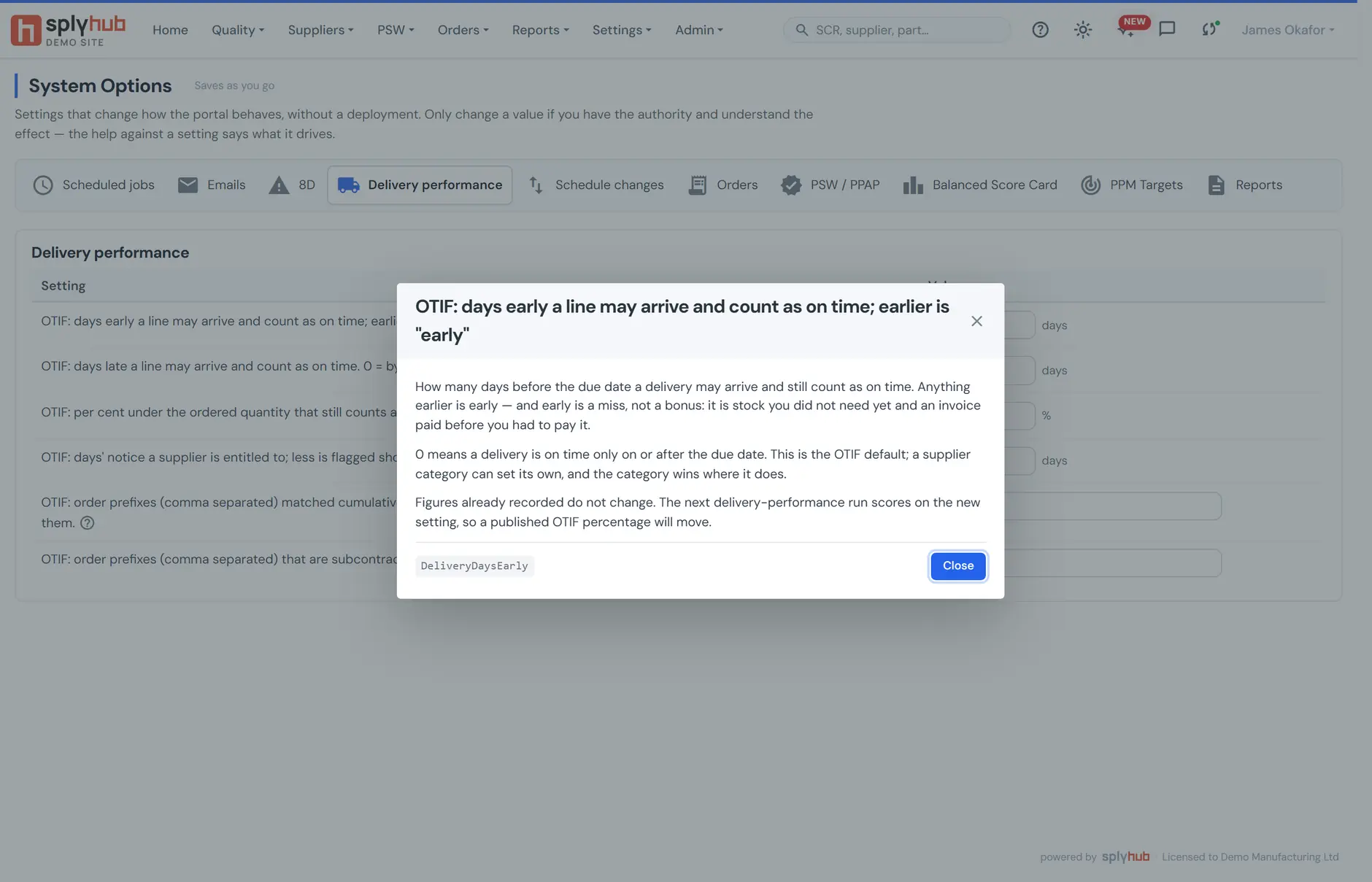Switch to the Schedule changes tab
This screenshot has height=882, width=1372.
click(x=596, y=185)
